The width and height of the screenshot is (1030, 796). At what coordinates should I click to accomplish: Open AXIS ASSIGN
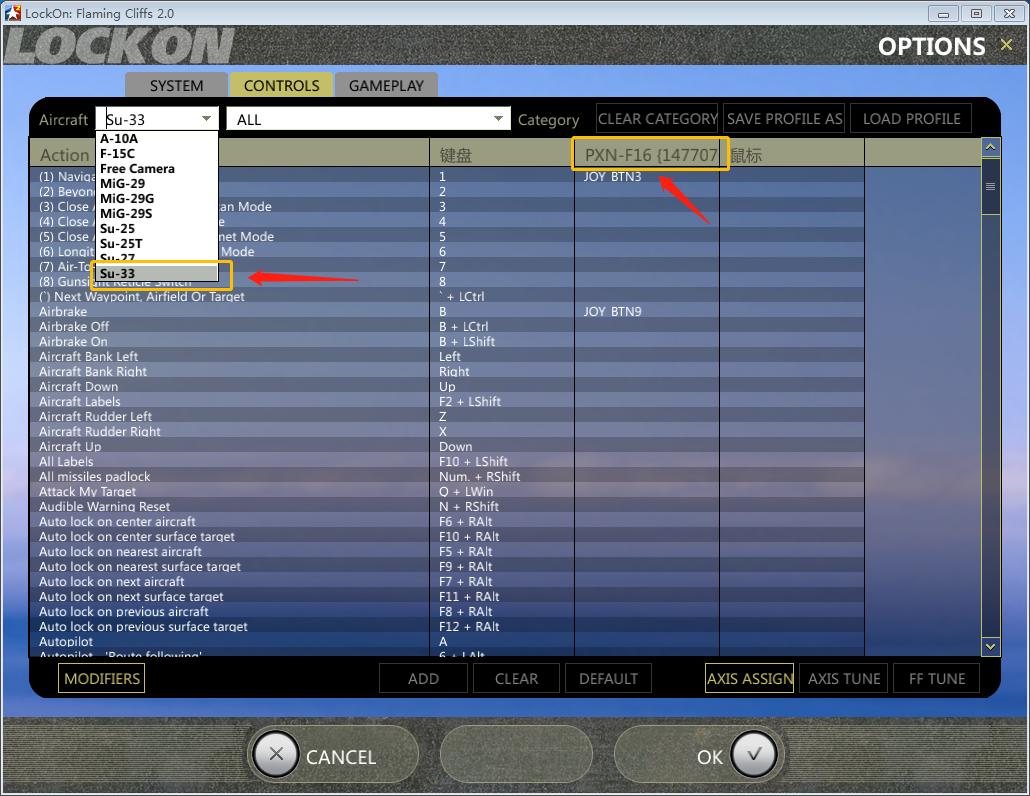pos(750,678)
